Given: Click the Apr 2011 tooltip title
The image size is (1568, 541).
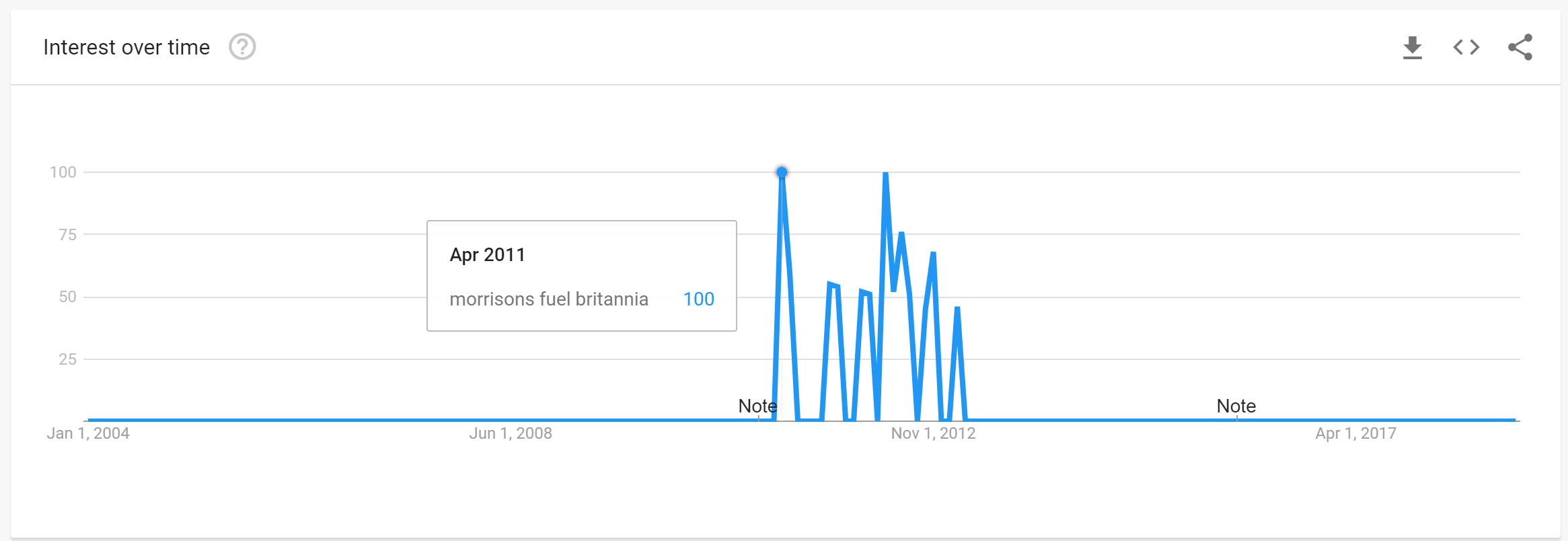Looking at the screenshot, I should [487, 255].
